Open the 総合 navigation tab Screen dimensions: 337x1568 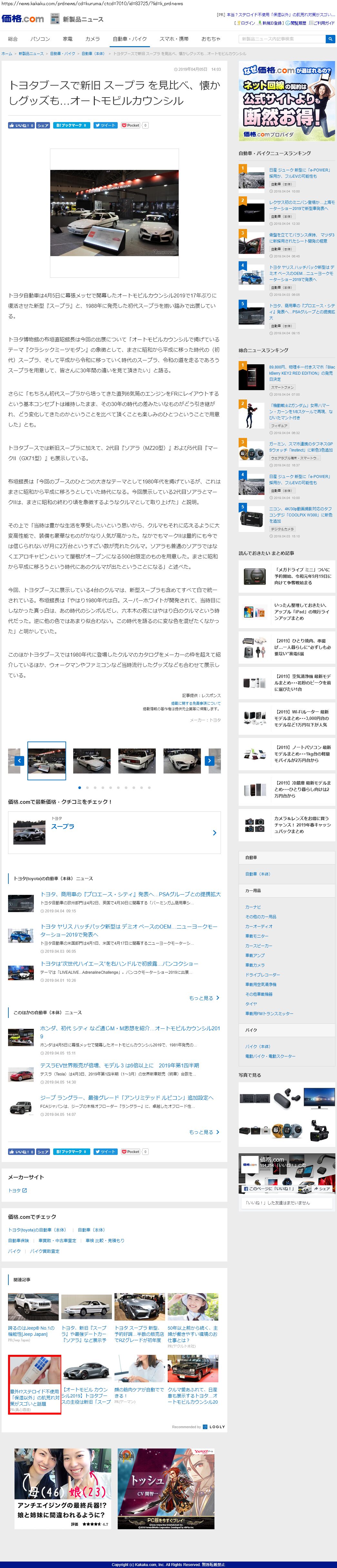13,39
